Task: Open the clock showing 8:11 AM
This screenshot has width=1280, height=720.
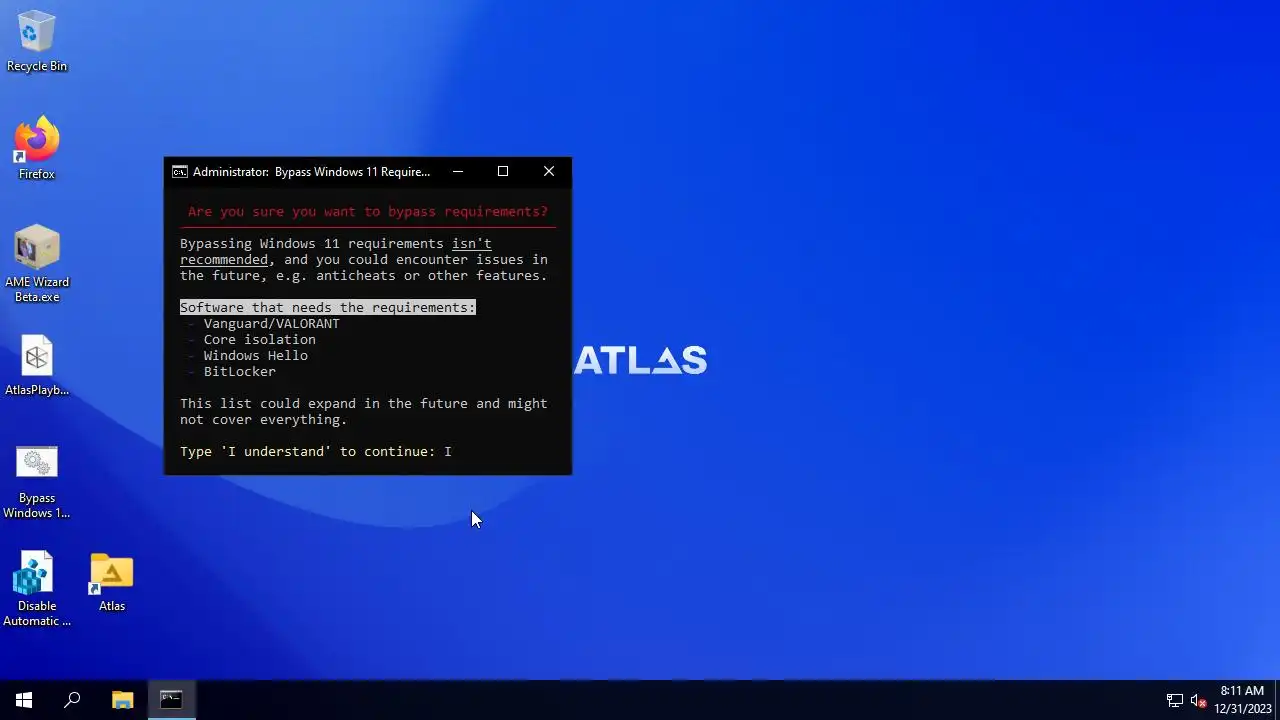Action: (x=1242, y=700)
